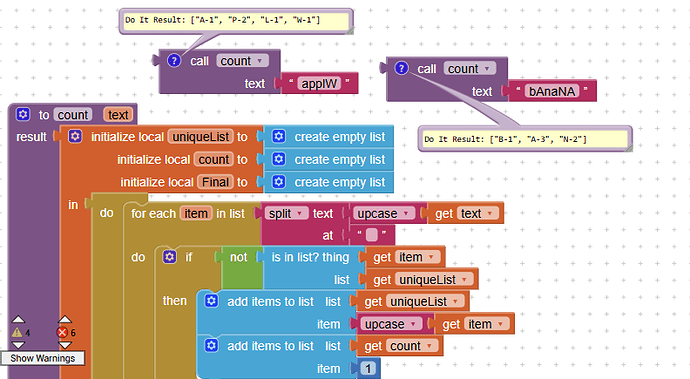Click the number 1 block value

pyautogui.click(x=368, y=368)
